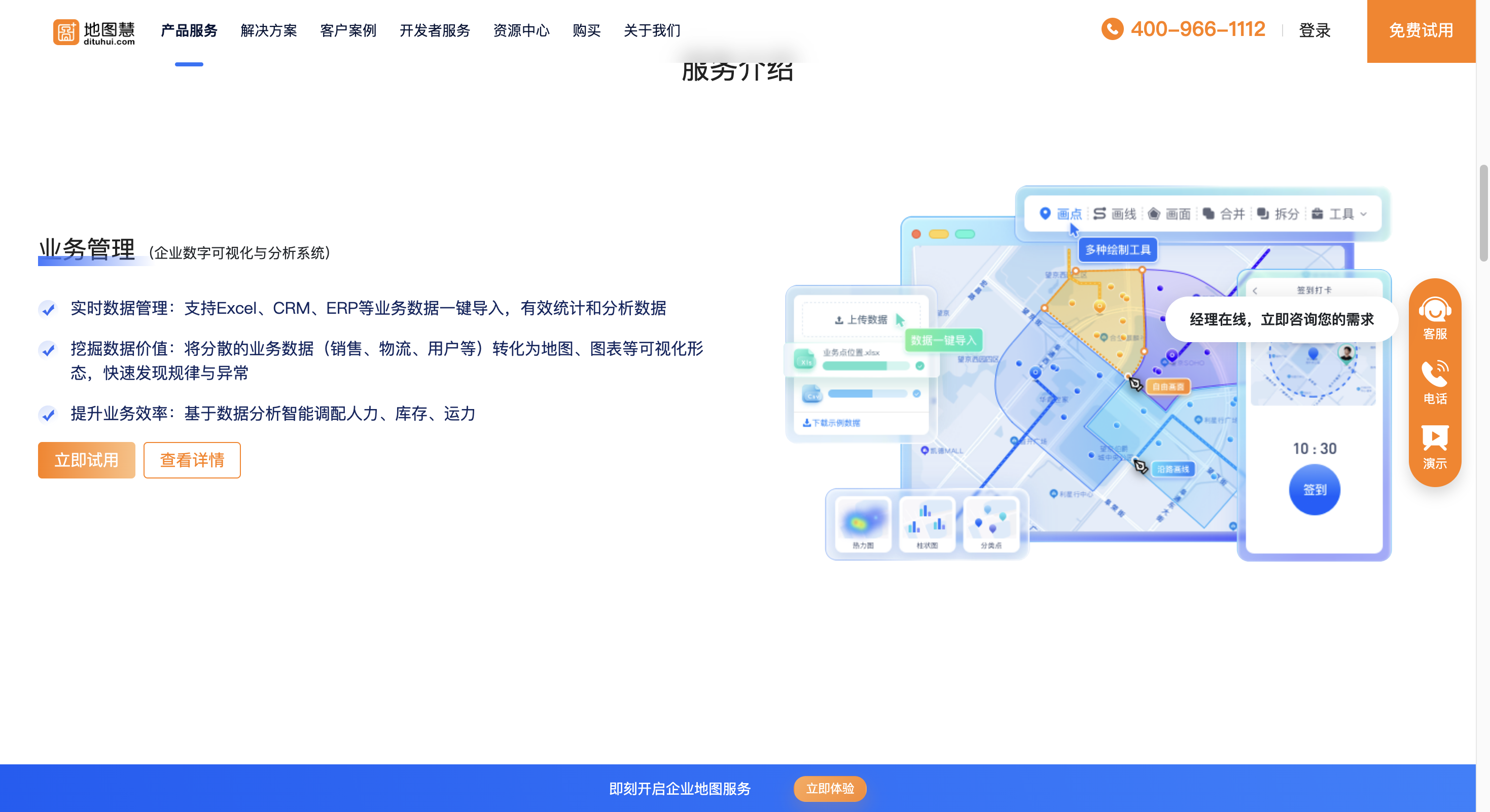Open the 资源中心 navigation menu

[x=521, y=30]
